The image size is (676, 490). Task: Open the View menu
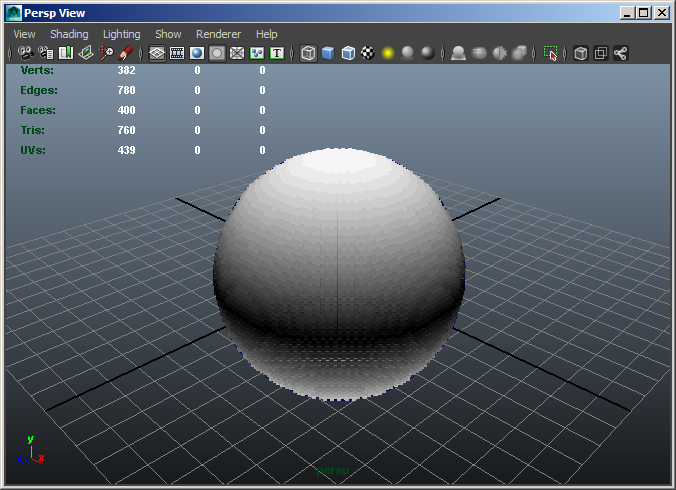pyautogui.click(x=24, y=34)
